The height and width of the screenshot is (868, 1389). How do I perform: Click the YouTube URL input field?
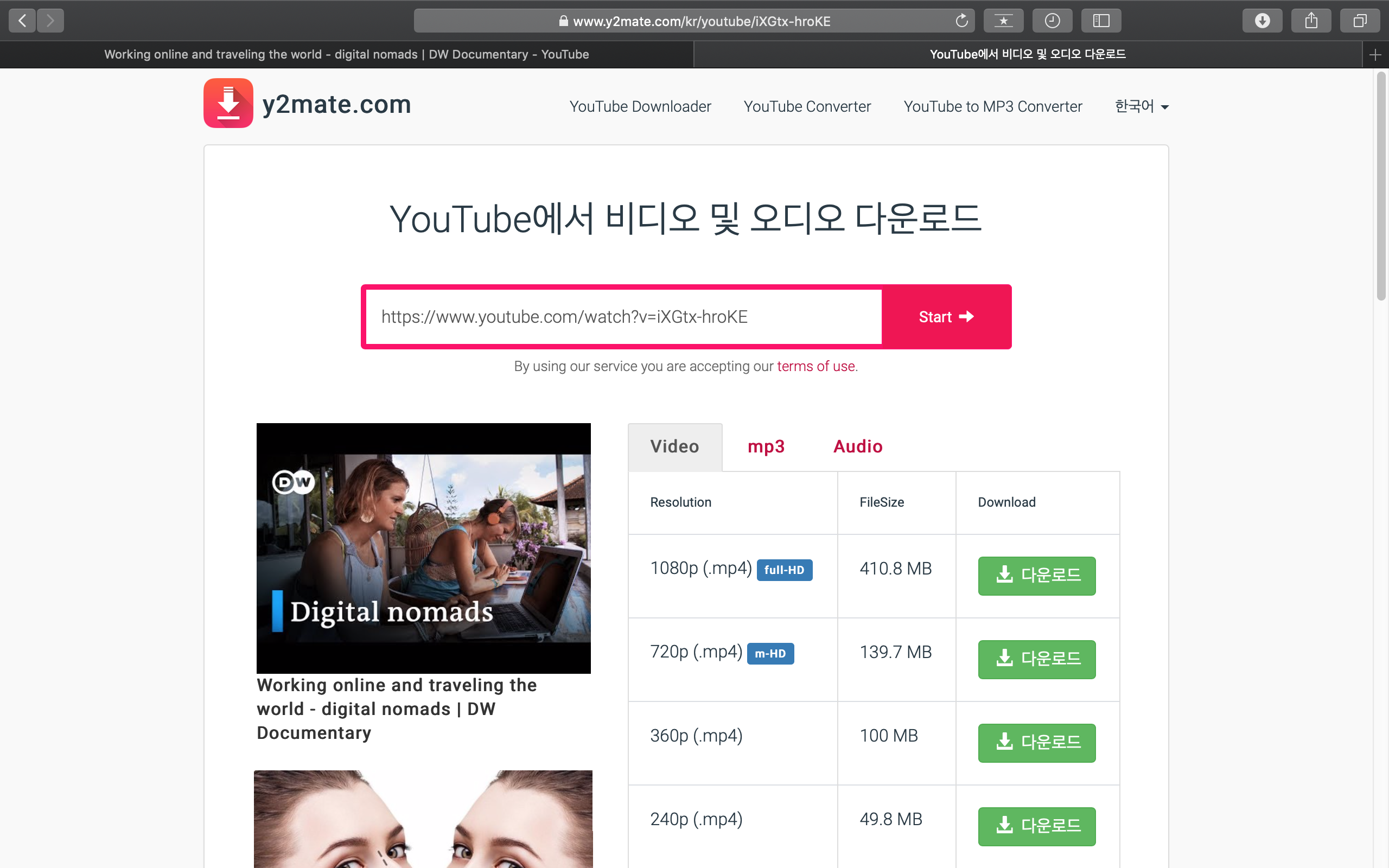[623, 317]
